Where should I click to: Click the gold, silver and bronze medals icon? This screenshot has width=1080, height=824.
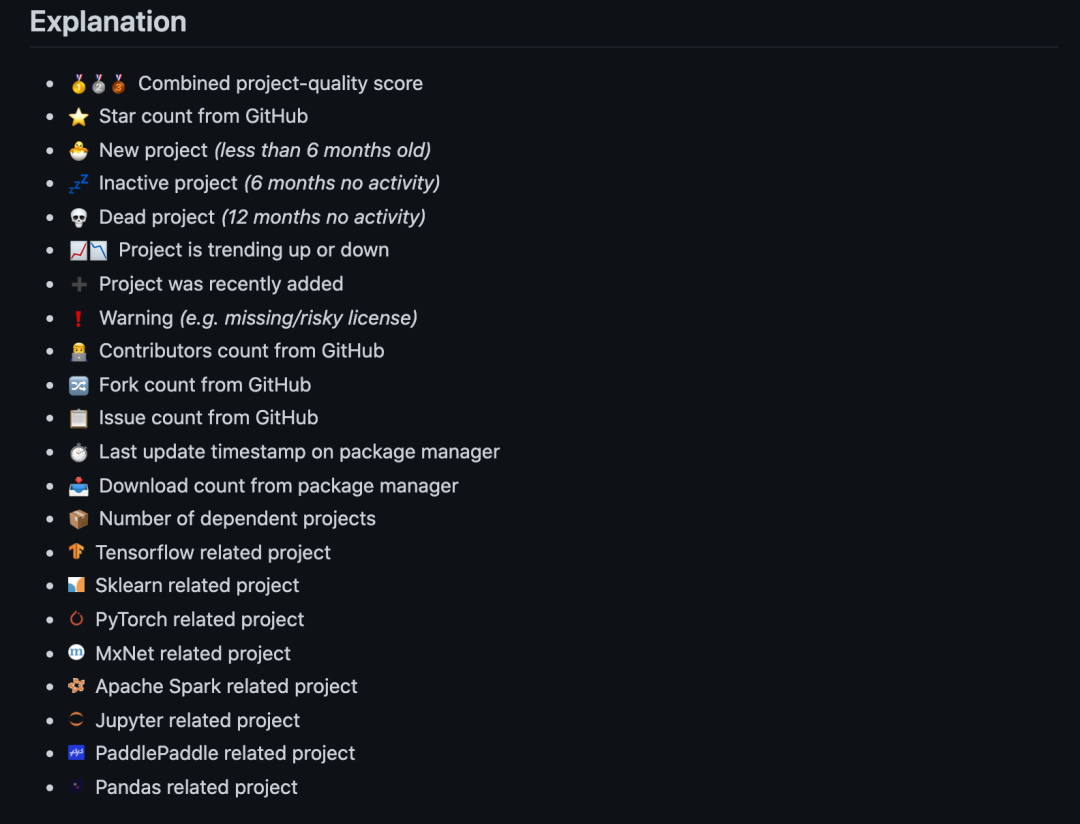click(x=98, y=84)
